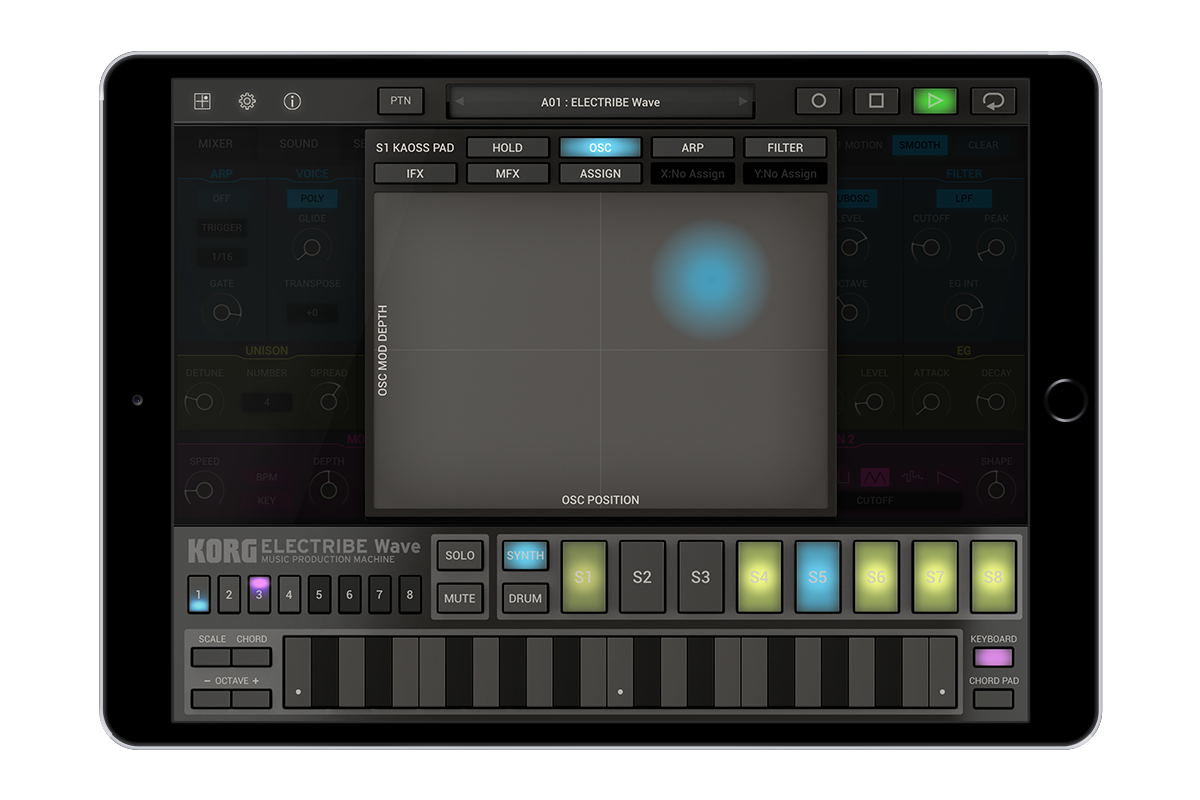Viewport: 1200px width, 800px height.
Task: Arm recording with the record circle icon
Action: coord(819,101)
